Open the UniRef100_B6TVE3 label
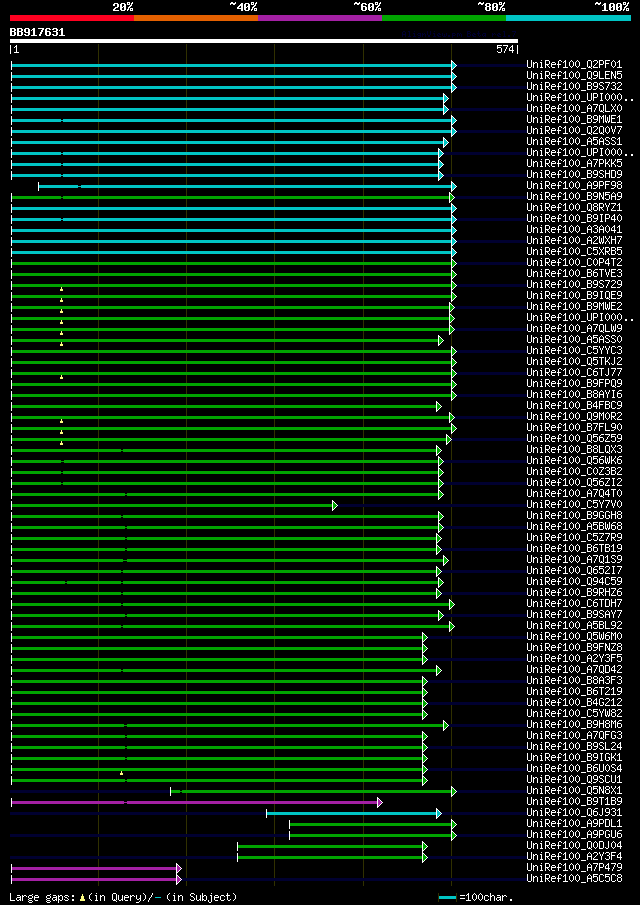The image size is (640, 905). coord(574,274)
